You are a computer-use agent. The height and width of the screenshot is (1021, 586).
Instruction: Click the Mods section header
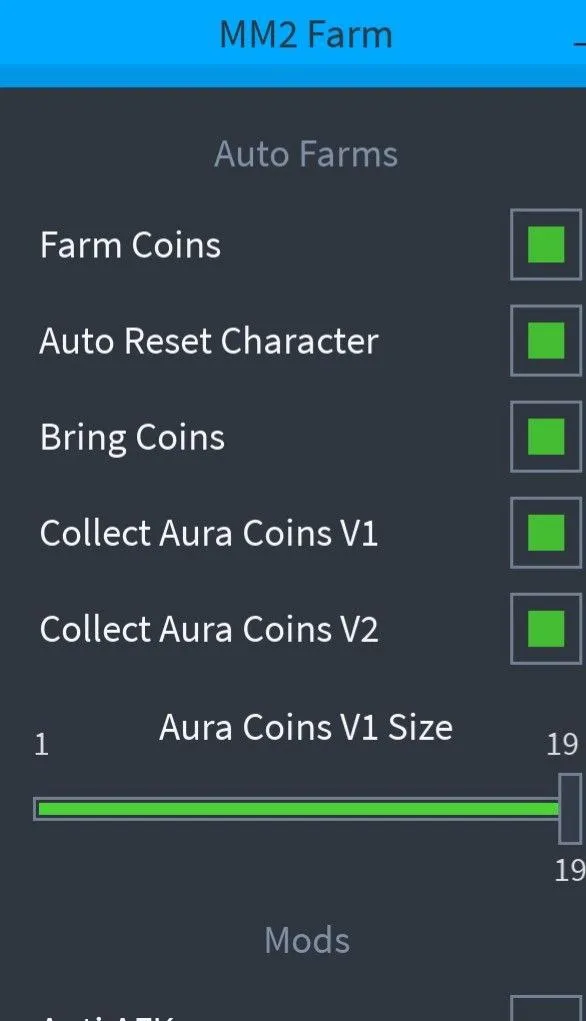click(307, 940)
